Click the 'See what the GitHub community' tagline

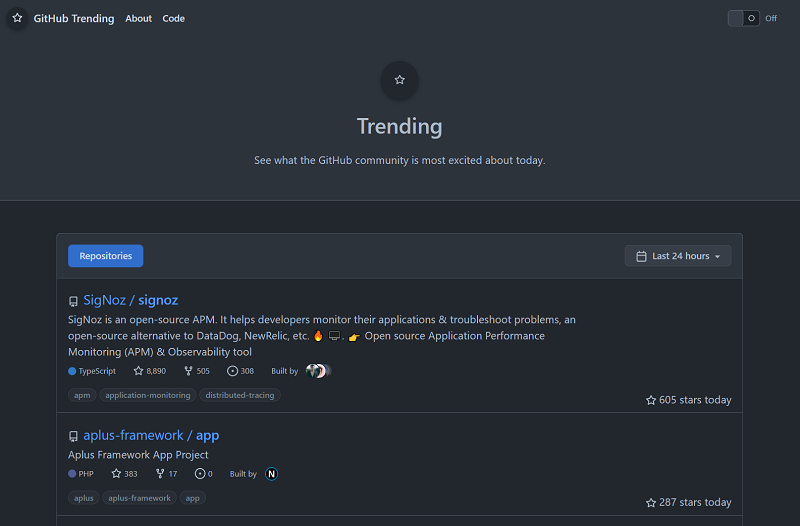(400, 160)
